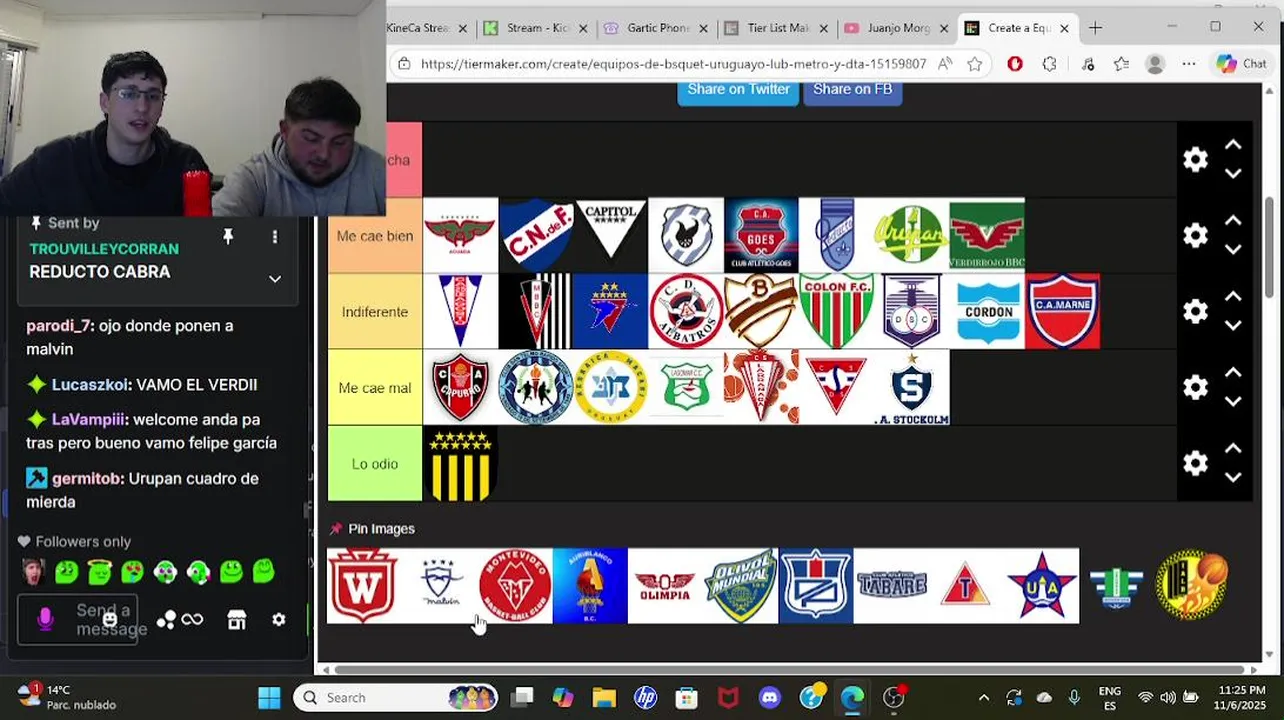The image size is (1284, 720).
Task: Select the A. Stockolmo logo
Action: tap(911, 388)
